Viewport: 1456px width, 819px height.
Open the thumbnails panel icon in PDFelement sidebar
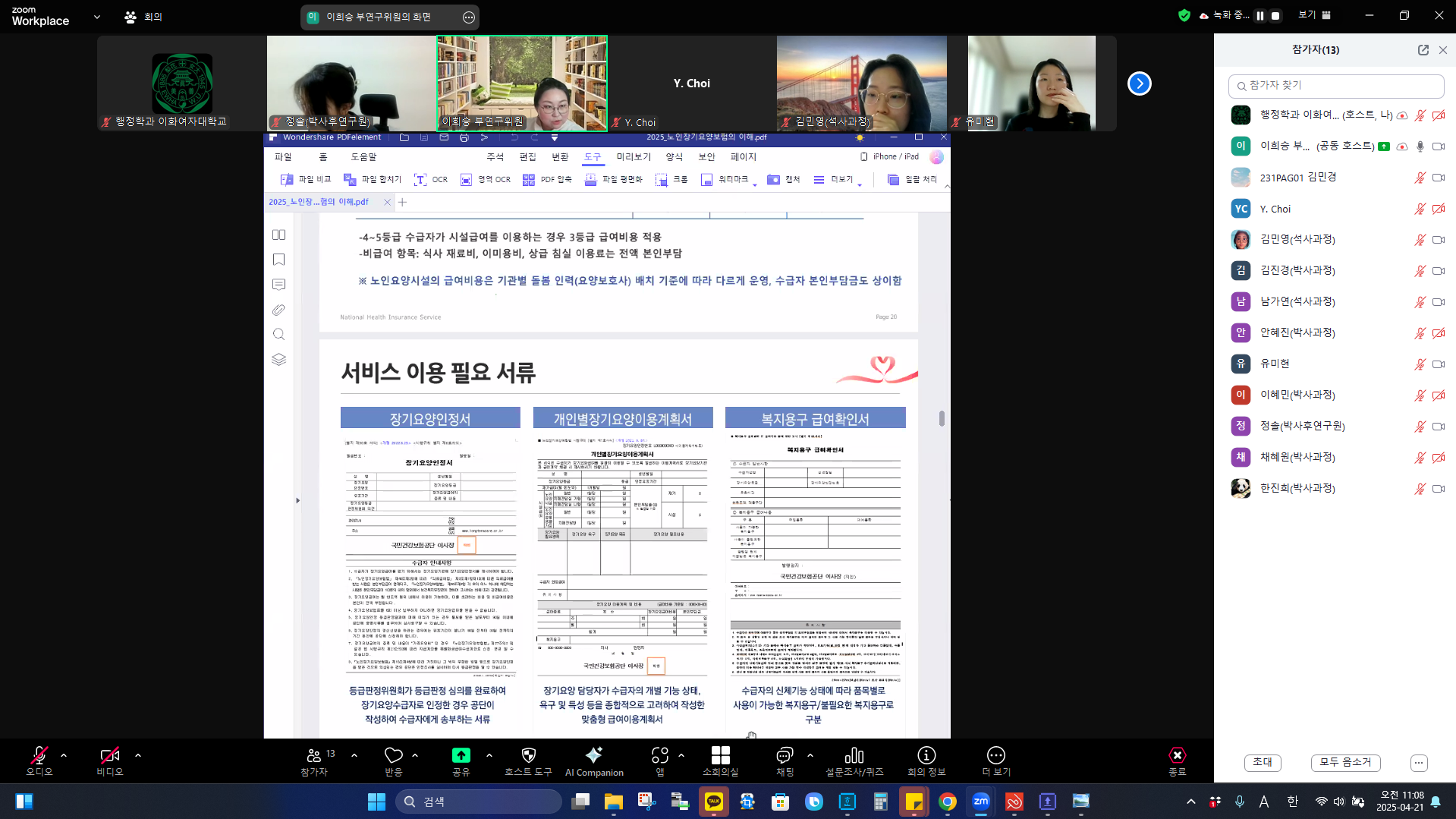[x=278, y=235]
